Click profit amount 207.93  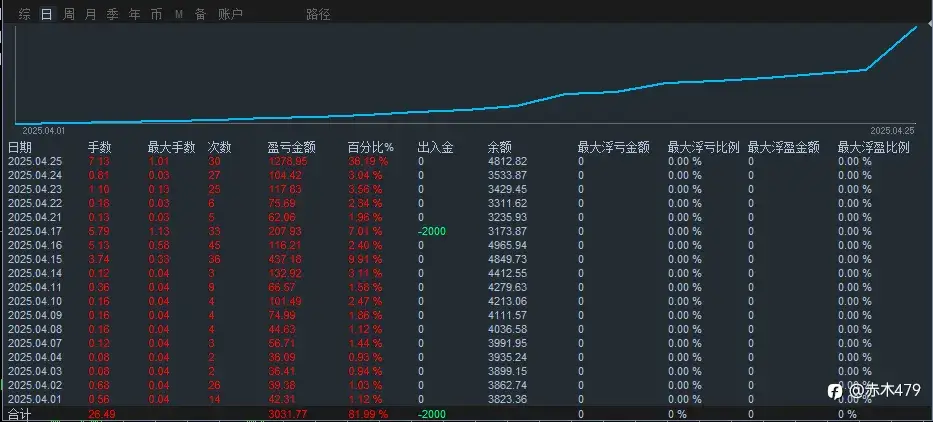point(285,232)
